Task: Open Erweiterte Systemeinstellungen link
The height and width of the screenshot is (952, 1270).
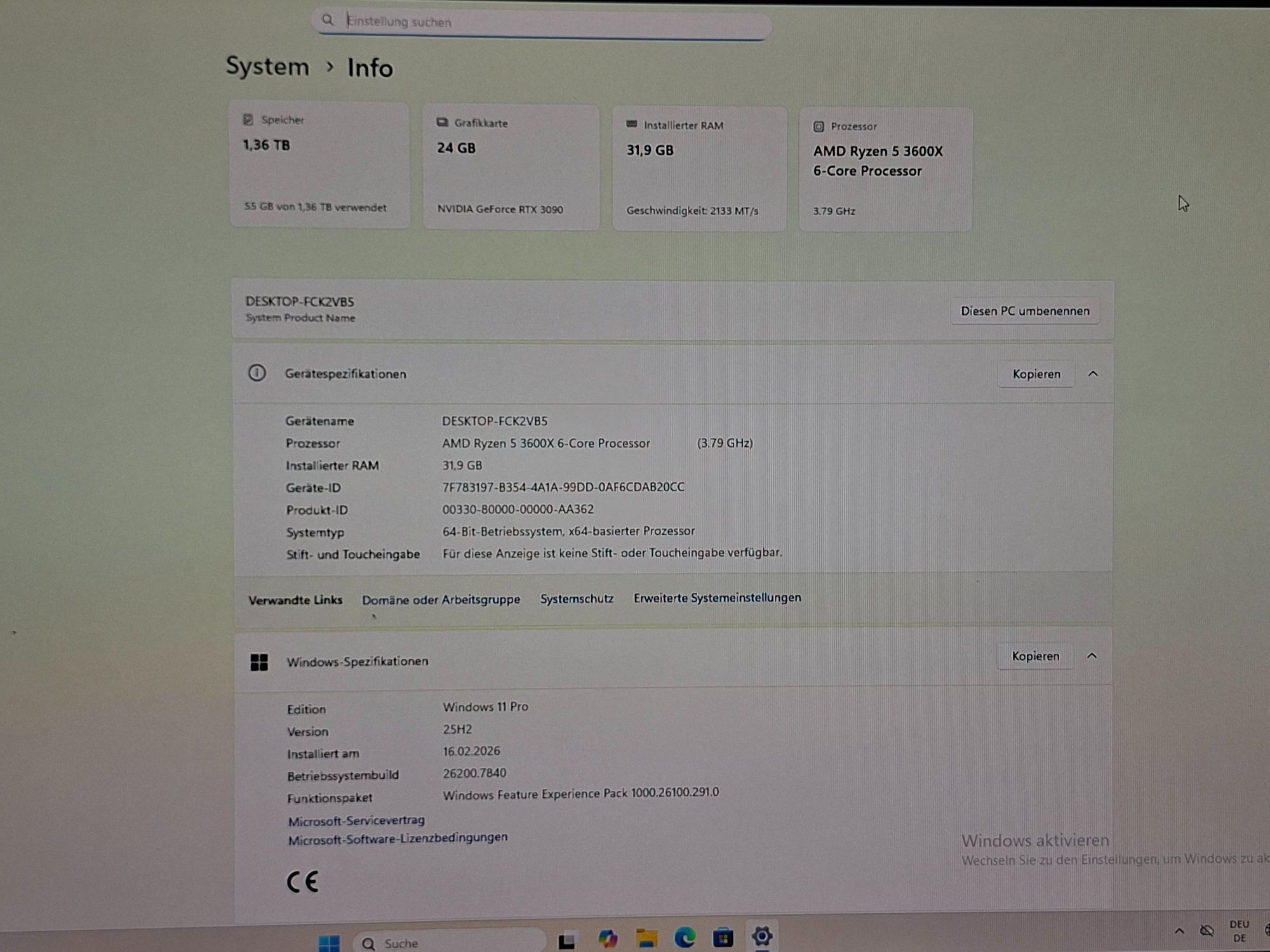Action: [717, 598]
